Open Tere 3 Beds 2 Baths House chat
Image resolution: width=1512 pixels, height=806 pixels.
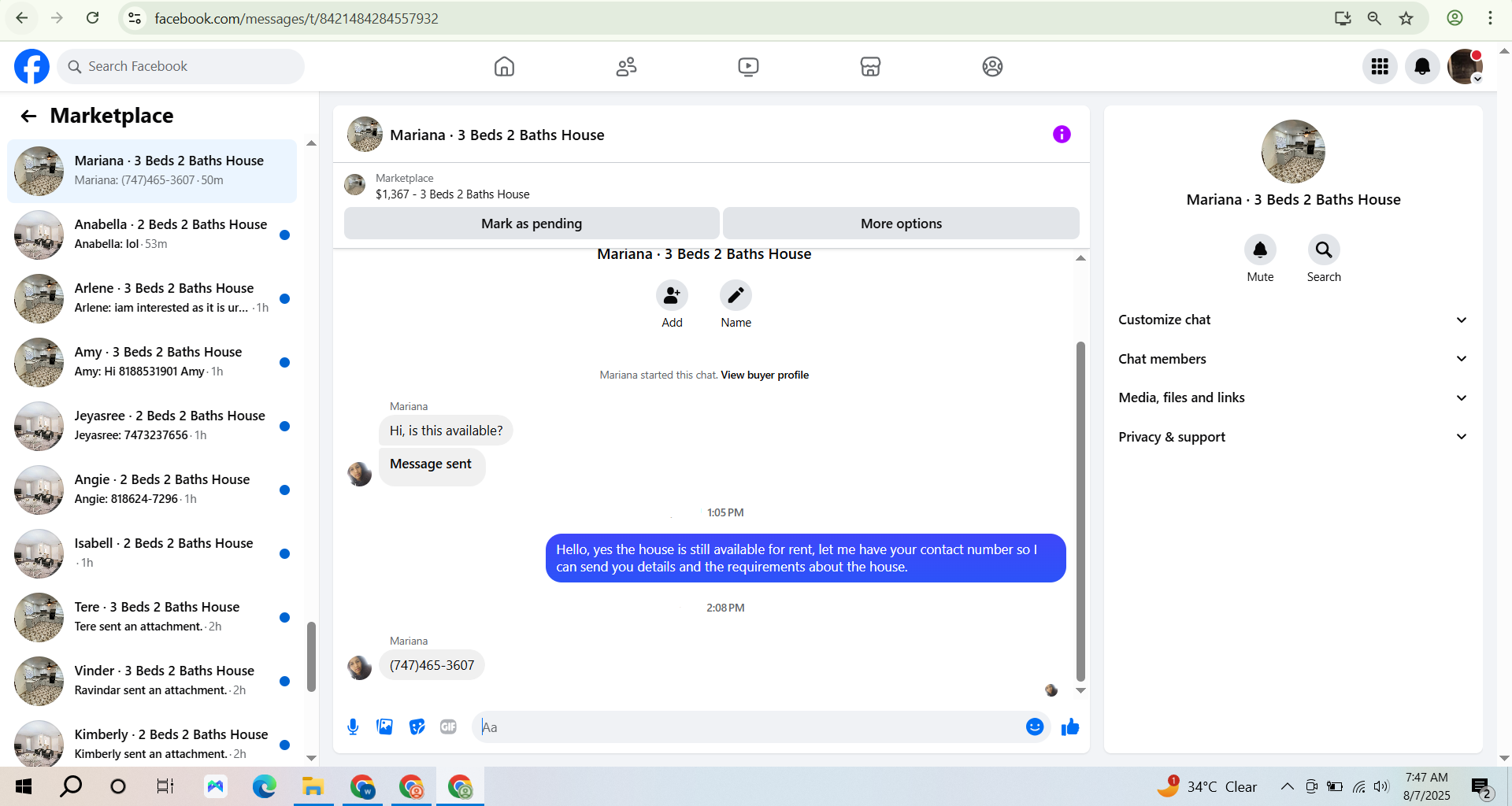coord(152,617)
